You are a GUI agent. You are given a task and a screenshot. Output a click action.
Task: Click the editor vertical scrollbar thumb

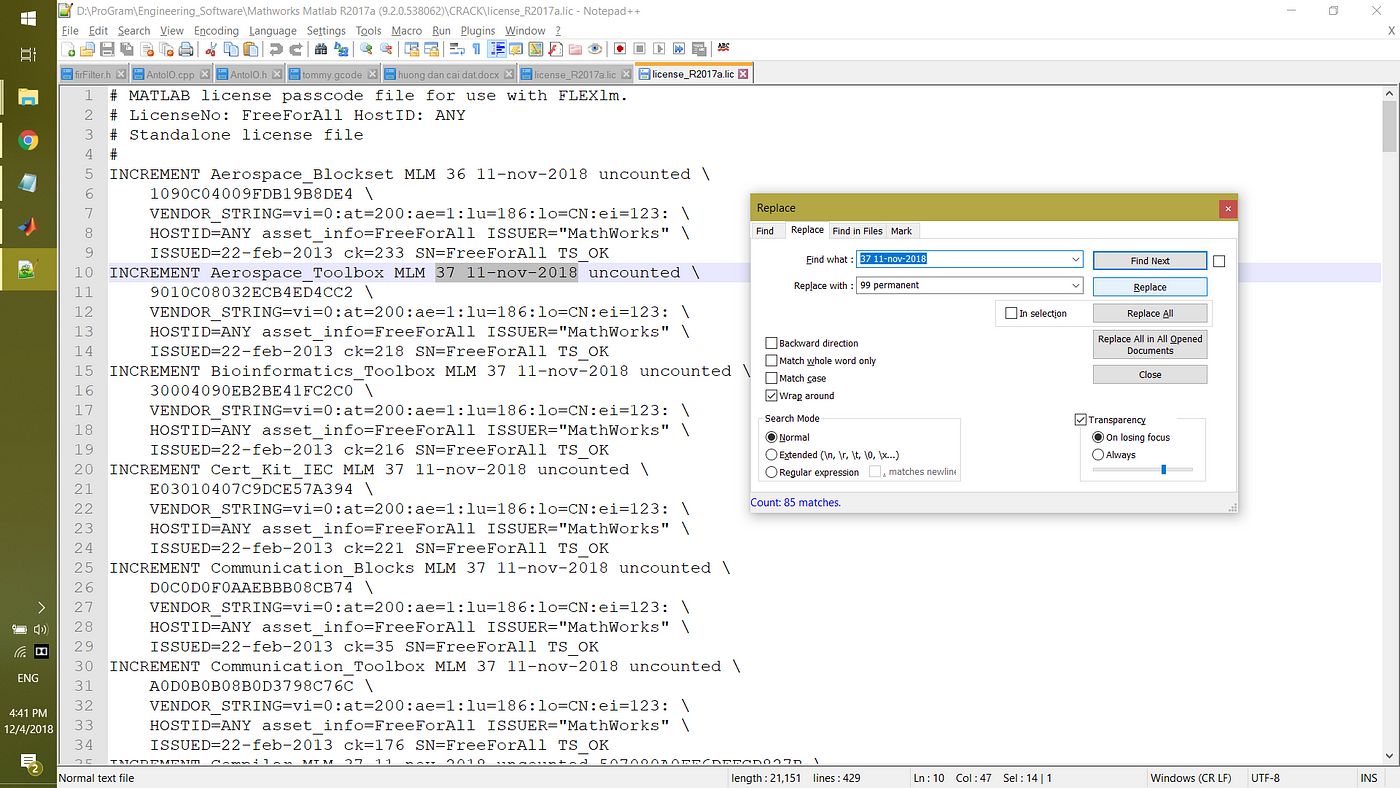[x=1390, y=125]
